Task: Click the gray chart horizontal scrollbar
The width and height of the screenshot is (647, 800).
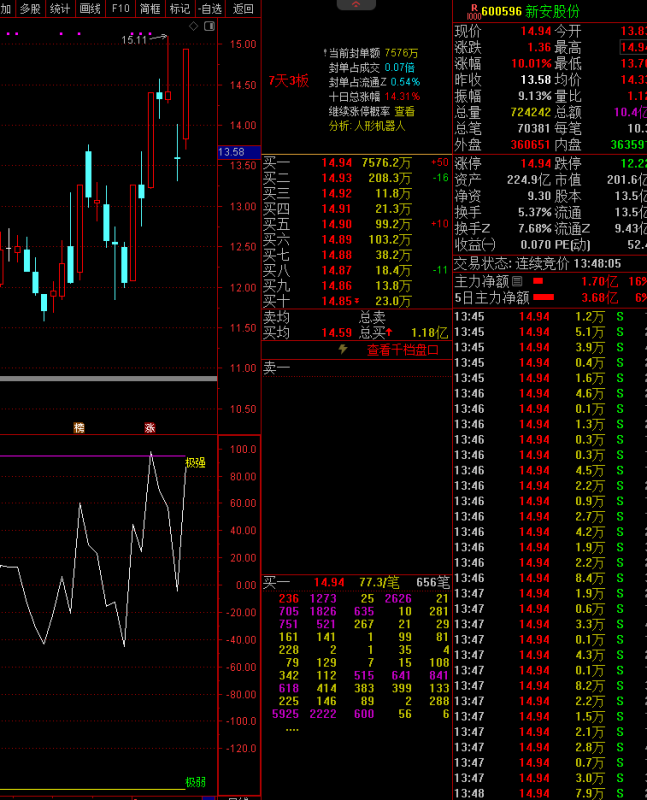Action: [109, 379]
